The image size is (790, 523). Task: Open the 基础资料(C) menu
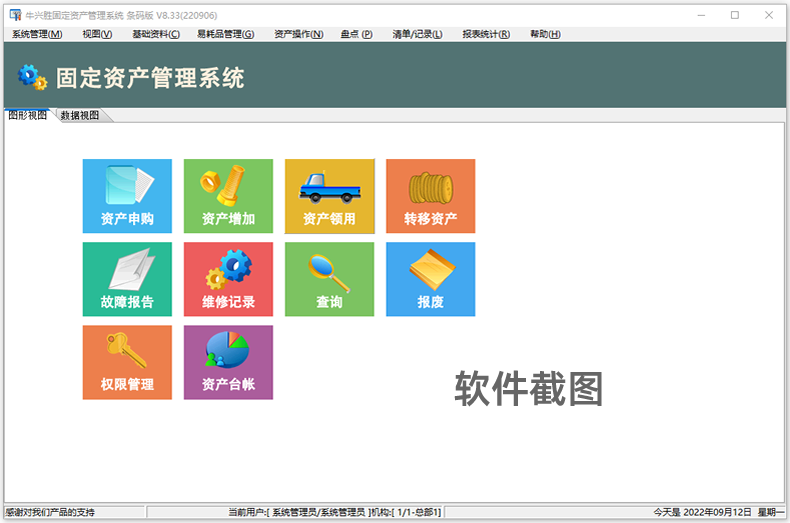(156, 34)
